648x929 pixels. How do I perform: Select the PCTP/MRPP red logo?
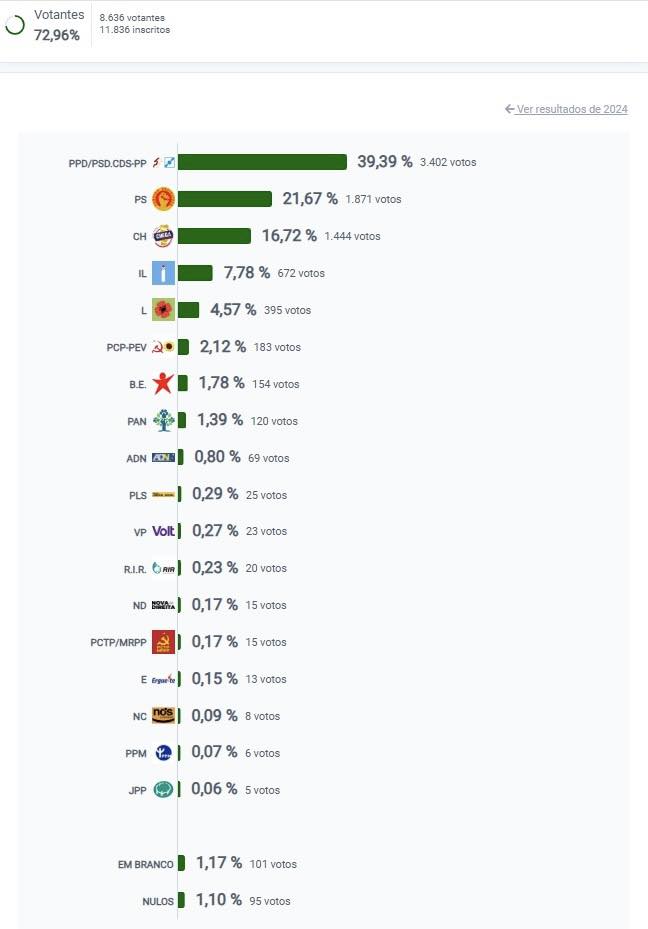tap(163, 642)
